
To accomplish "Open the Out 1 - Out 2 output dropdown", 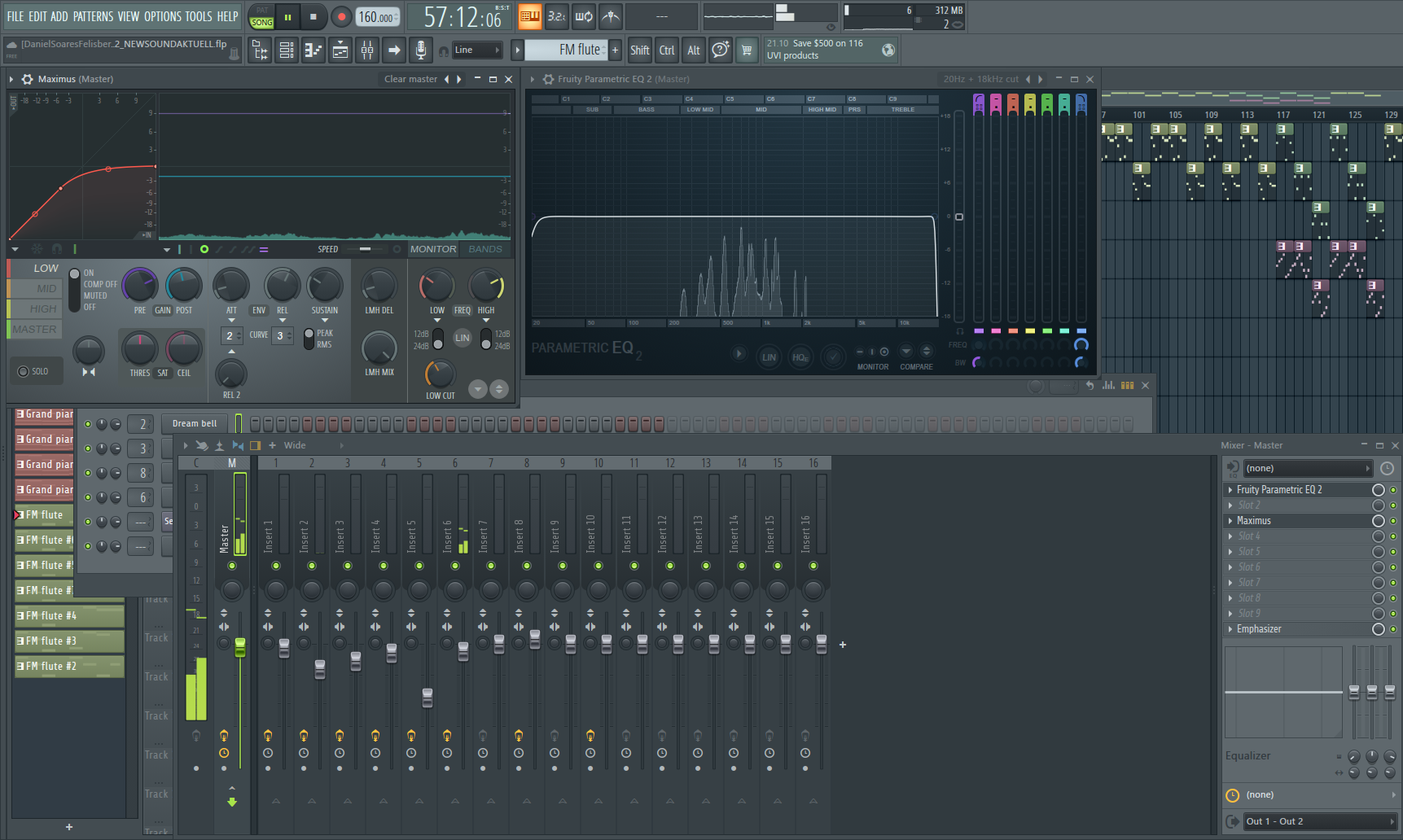I will click(1318, 821).
